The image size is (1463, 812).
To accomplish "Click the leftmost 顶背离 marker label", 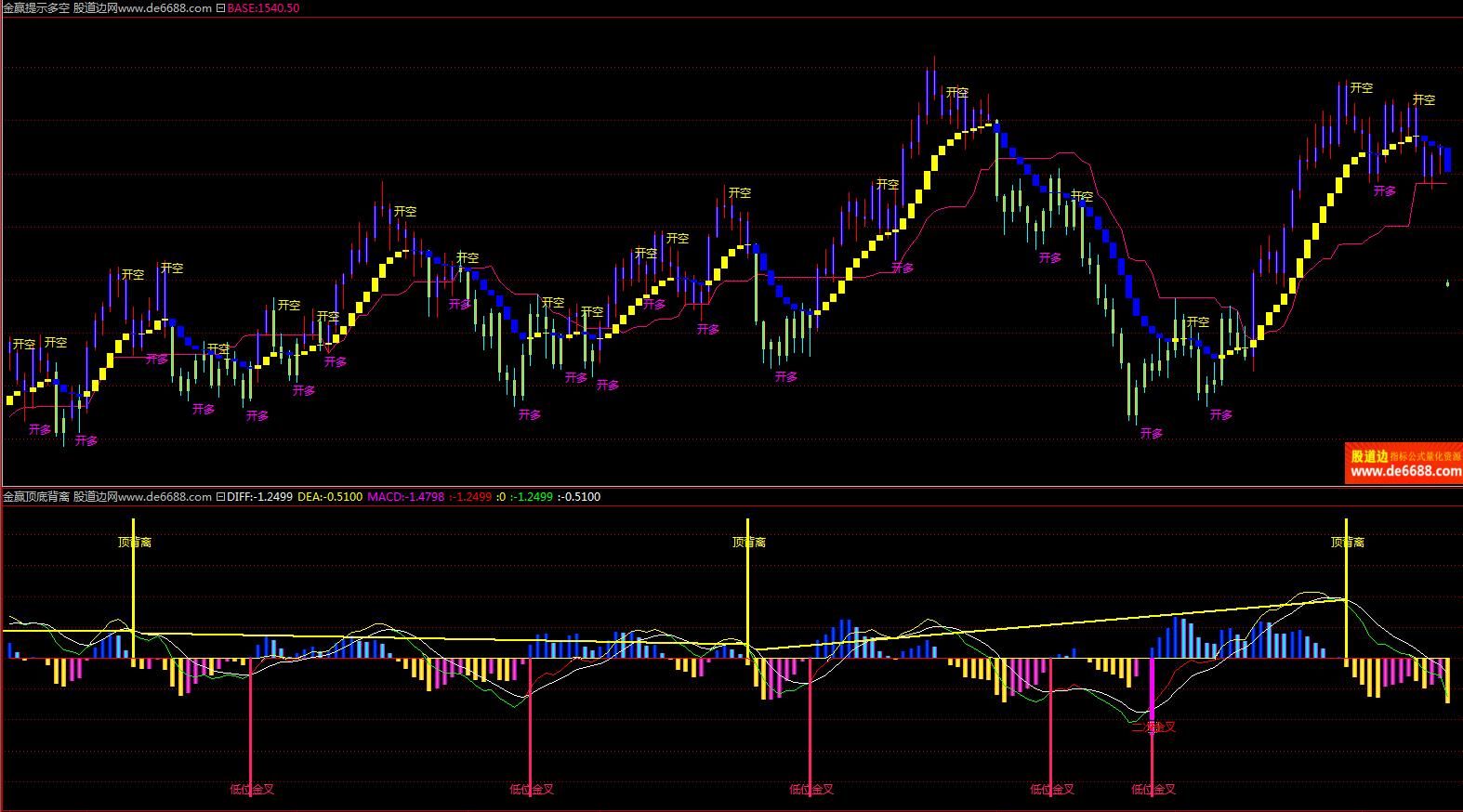I will (135, 543).
